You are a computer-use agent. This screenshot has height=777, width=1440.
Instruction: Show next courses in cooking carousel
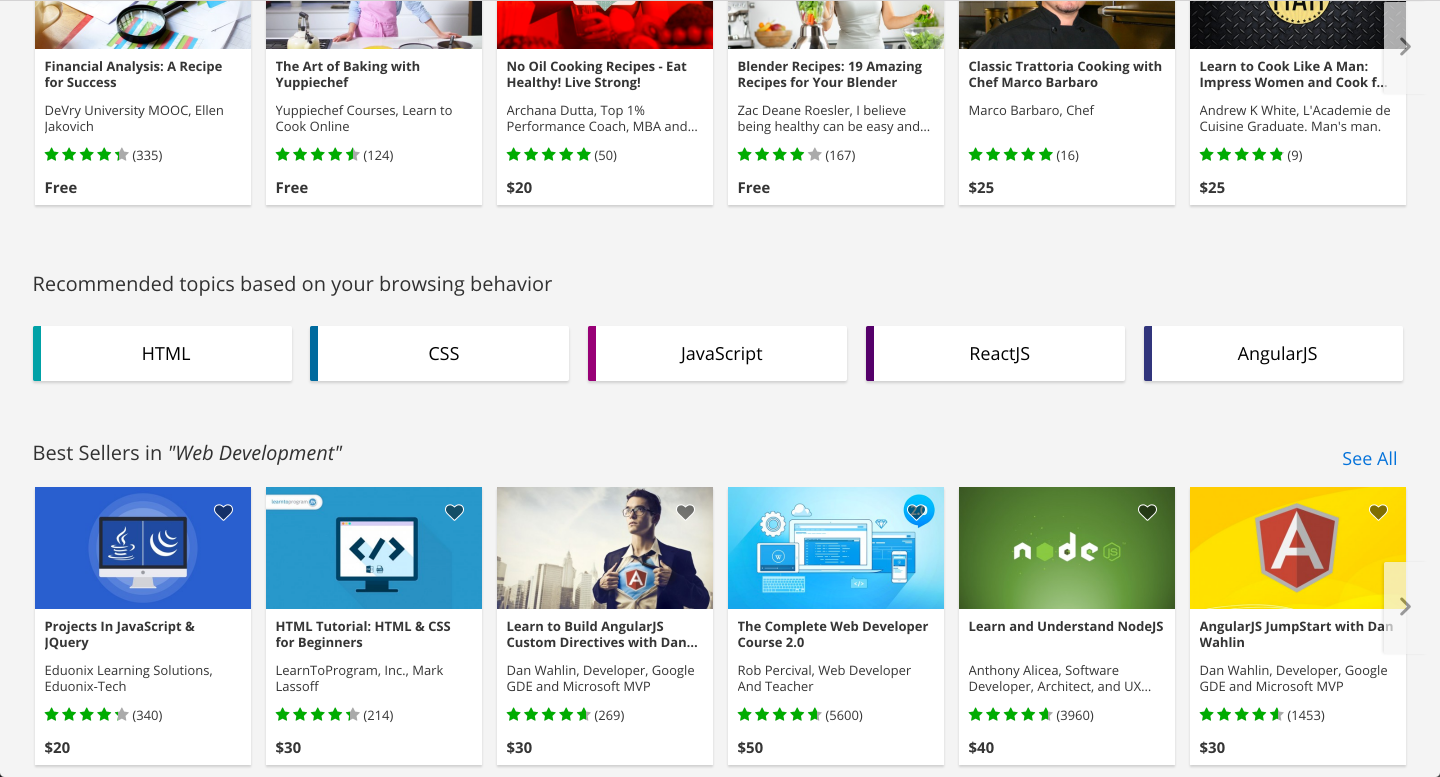point(1404,47)
